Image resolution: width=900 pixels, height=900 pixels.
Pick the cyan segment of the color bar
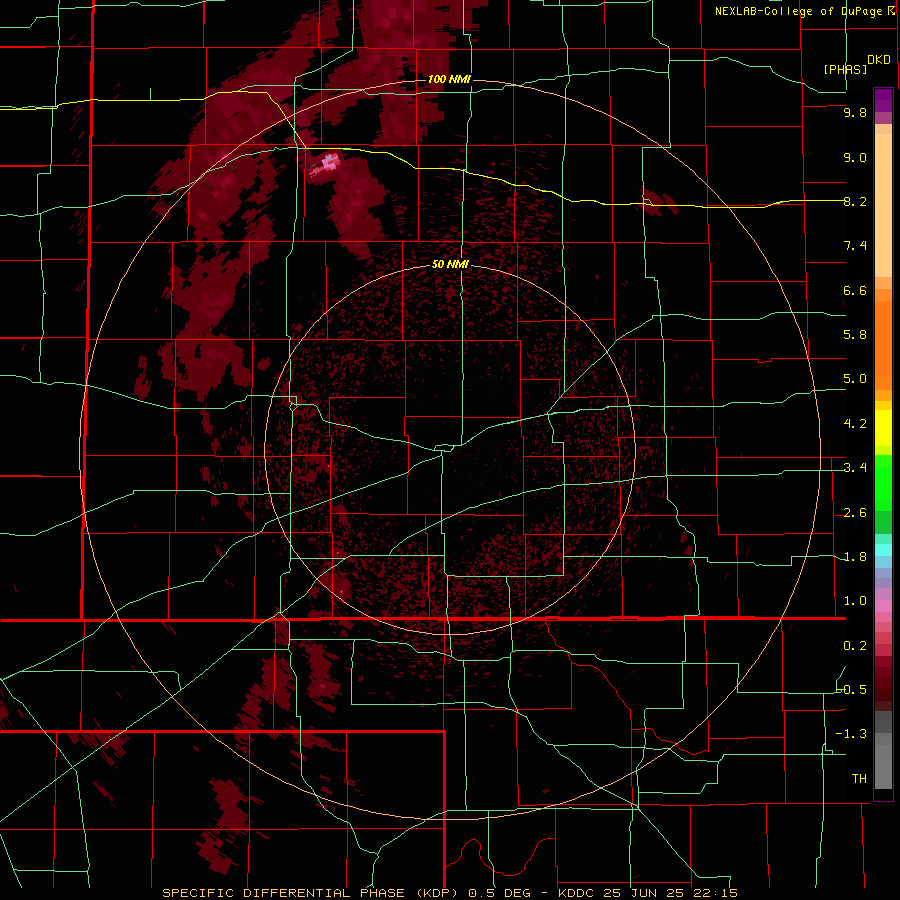coord(883,550)
